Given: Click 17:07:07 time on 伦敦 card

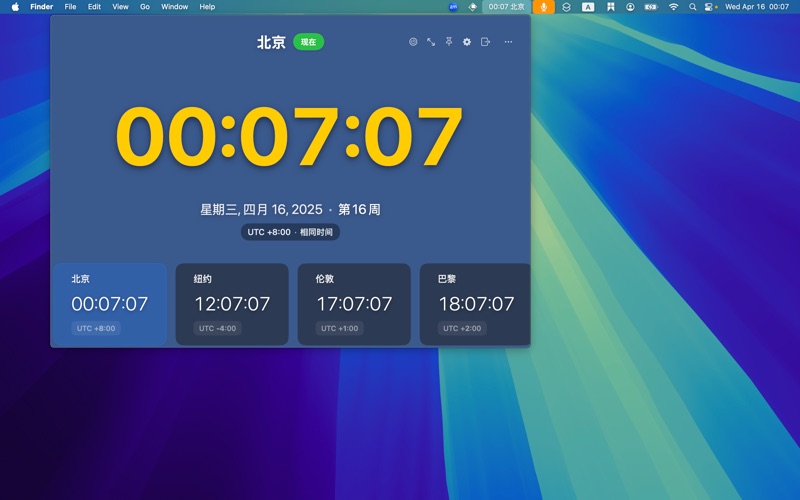Looking at the screenshot, I should pyautogui.click(x=354, y=304).
